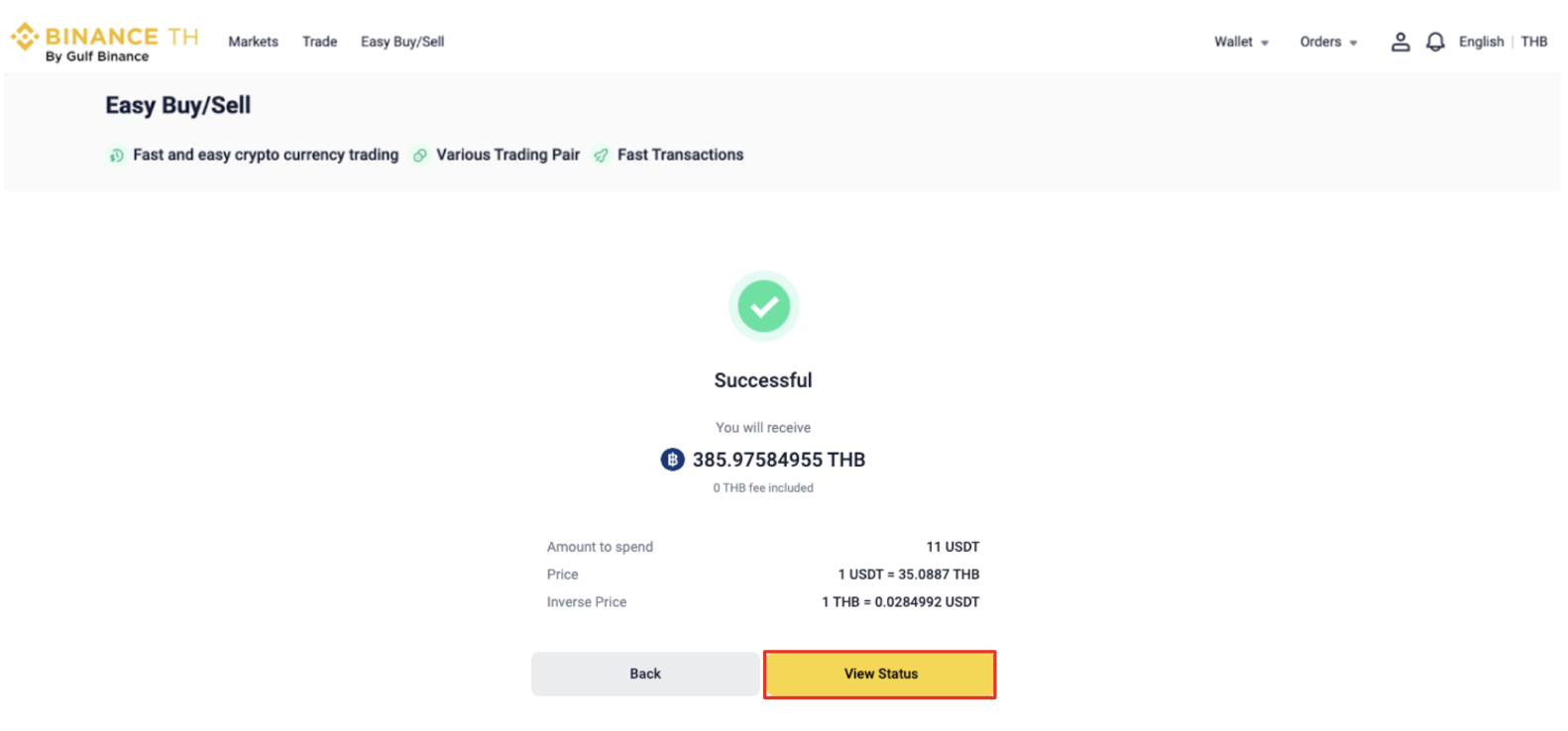
Task: Click the Fast Transactions rocket icon
Action: (x=601, y=156)
